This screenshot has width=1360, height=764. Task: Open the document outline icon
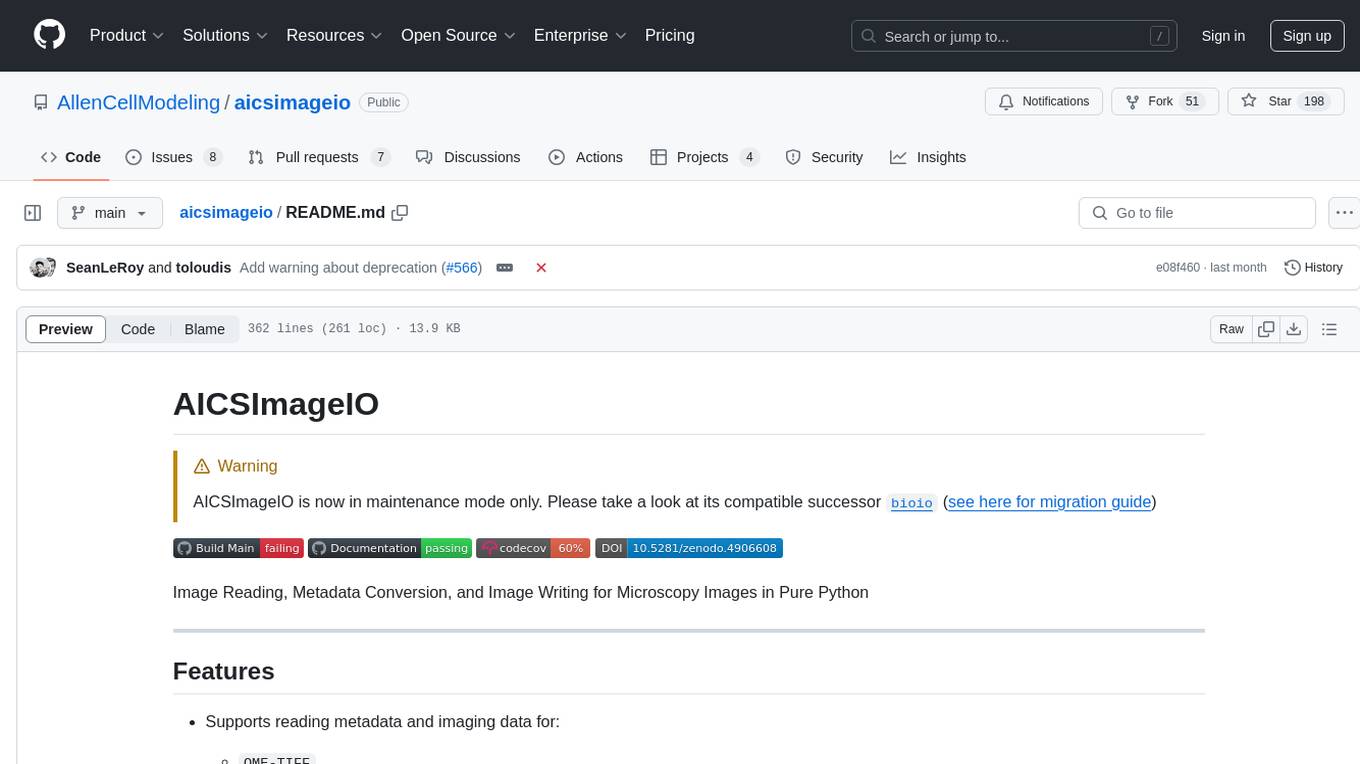1329,329
